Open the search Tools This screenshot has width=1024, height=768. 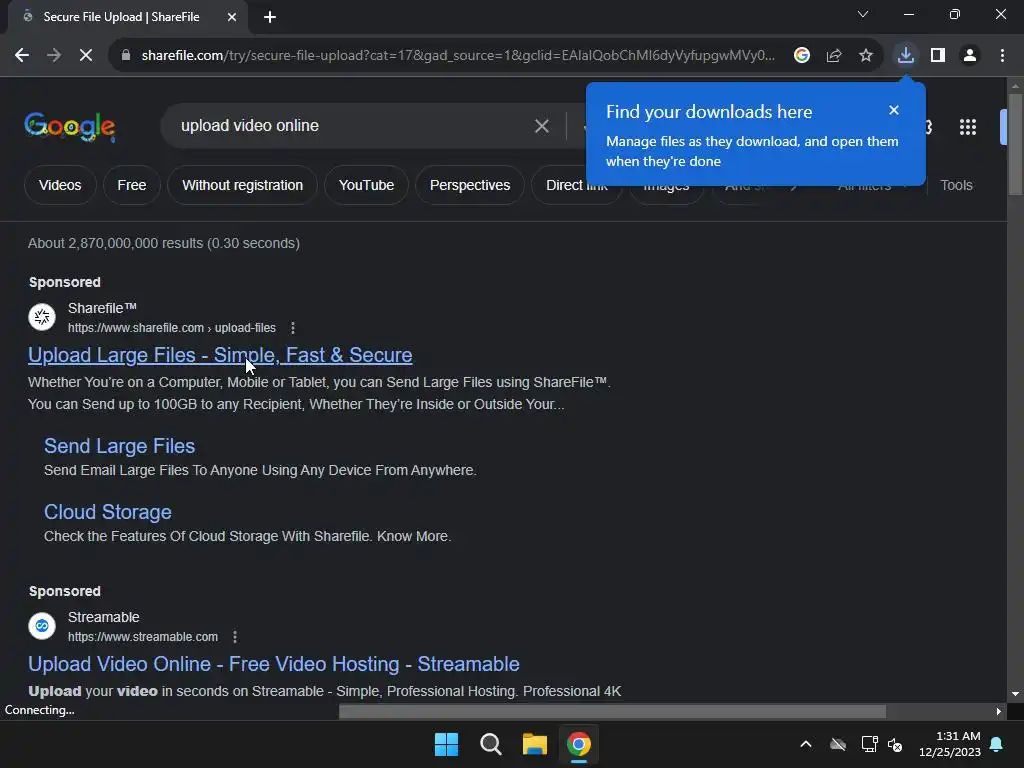pyautogui.click(x=956, y=185)
